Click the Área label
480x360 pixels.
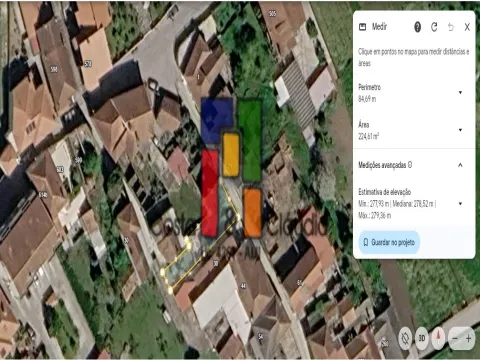point(364,125)
